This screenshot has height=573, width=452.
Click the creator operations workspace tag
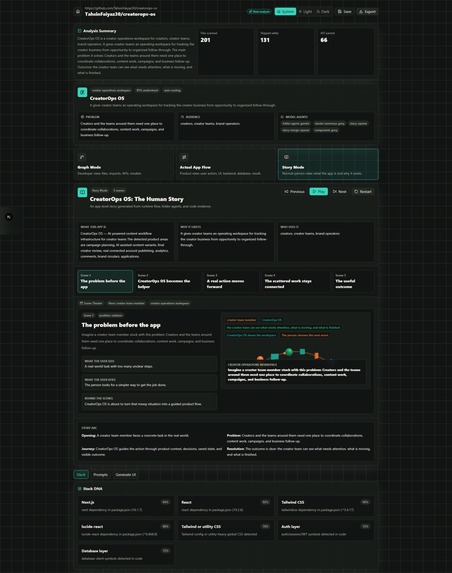[111, 90]
